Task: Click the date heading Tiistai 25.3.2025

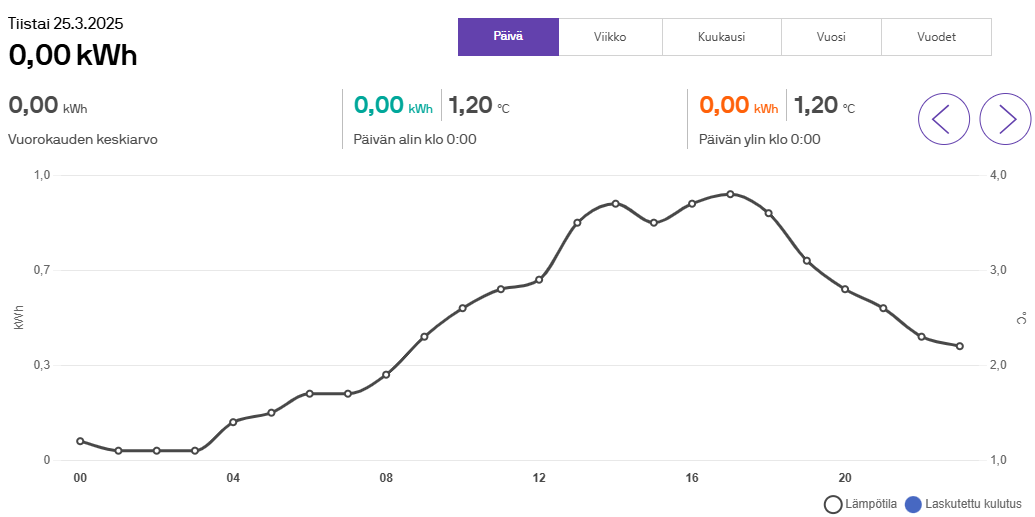Action: pos(66,23)
